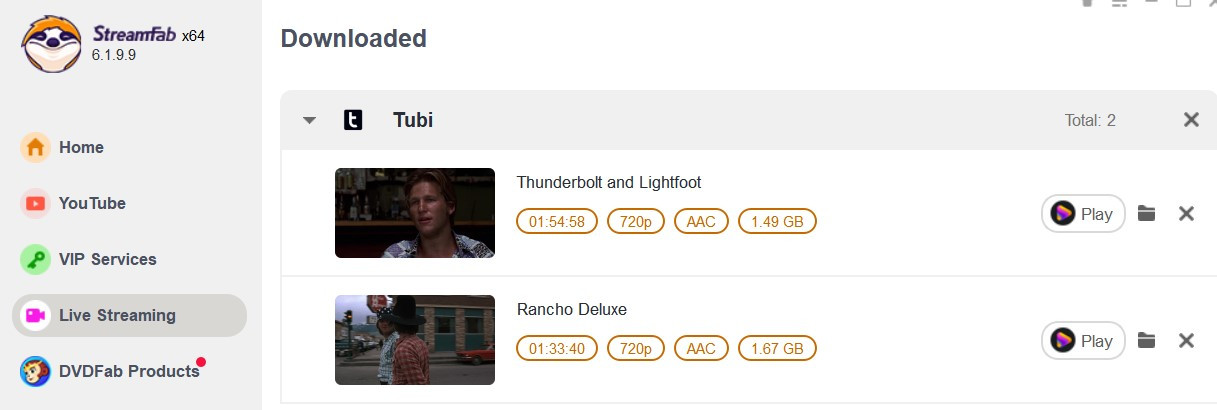1217x410 pixels.
Task: Click the Rancho Deluxe title text
Action: [572, 310]
